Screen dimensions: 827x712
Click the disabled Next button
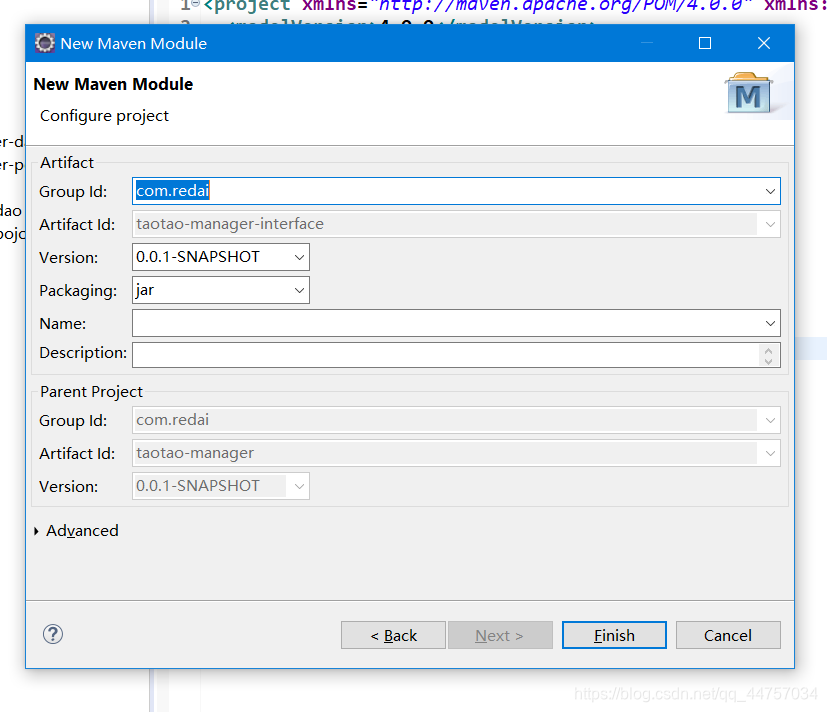[x=500, y=635]
